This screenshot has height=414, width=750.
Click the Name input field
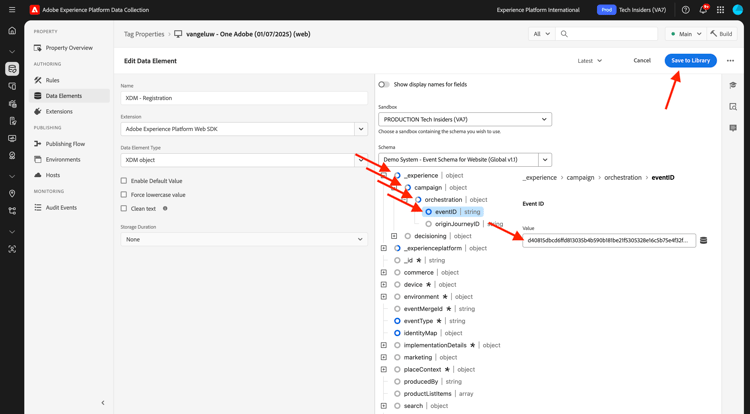[244, 98]
